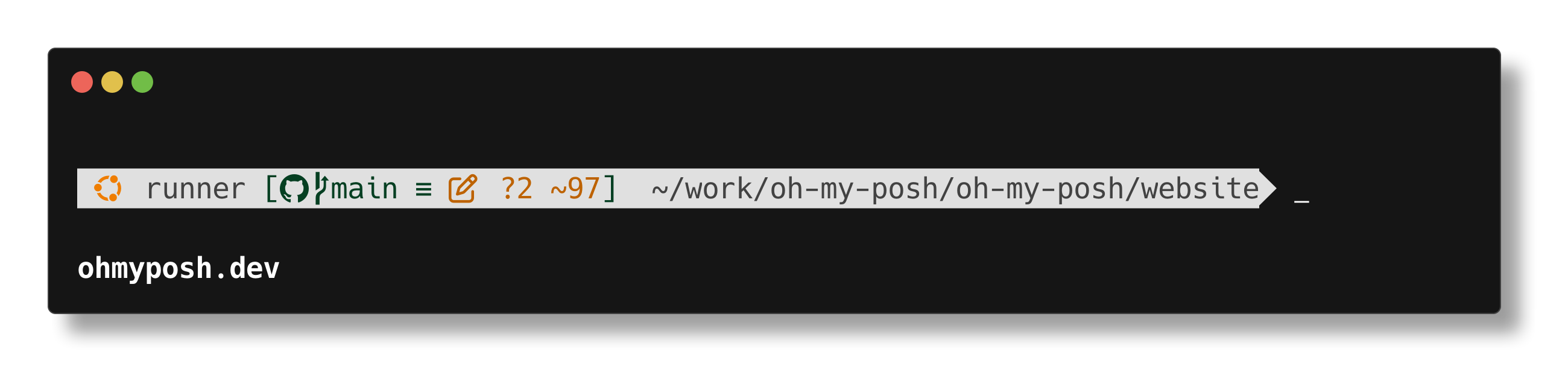
Task: Click the website folder in path
Action: pos(1200,188)
